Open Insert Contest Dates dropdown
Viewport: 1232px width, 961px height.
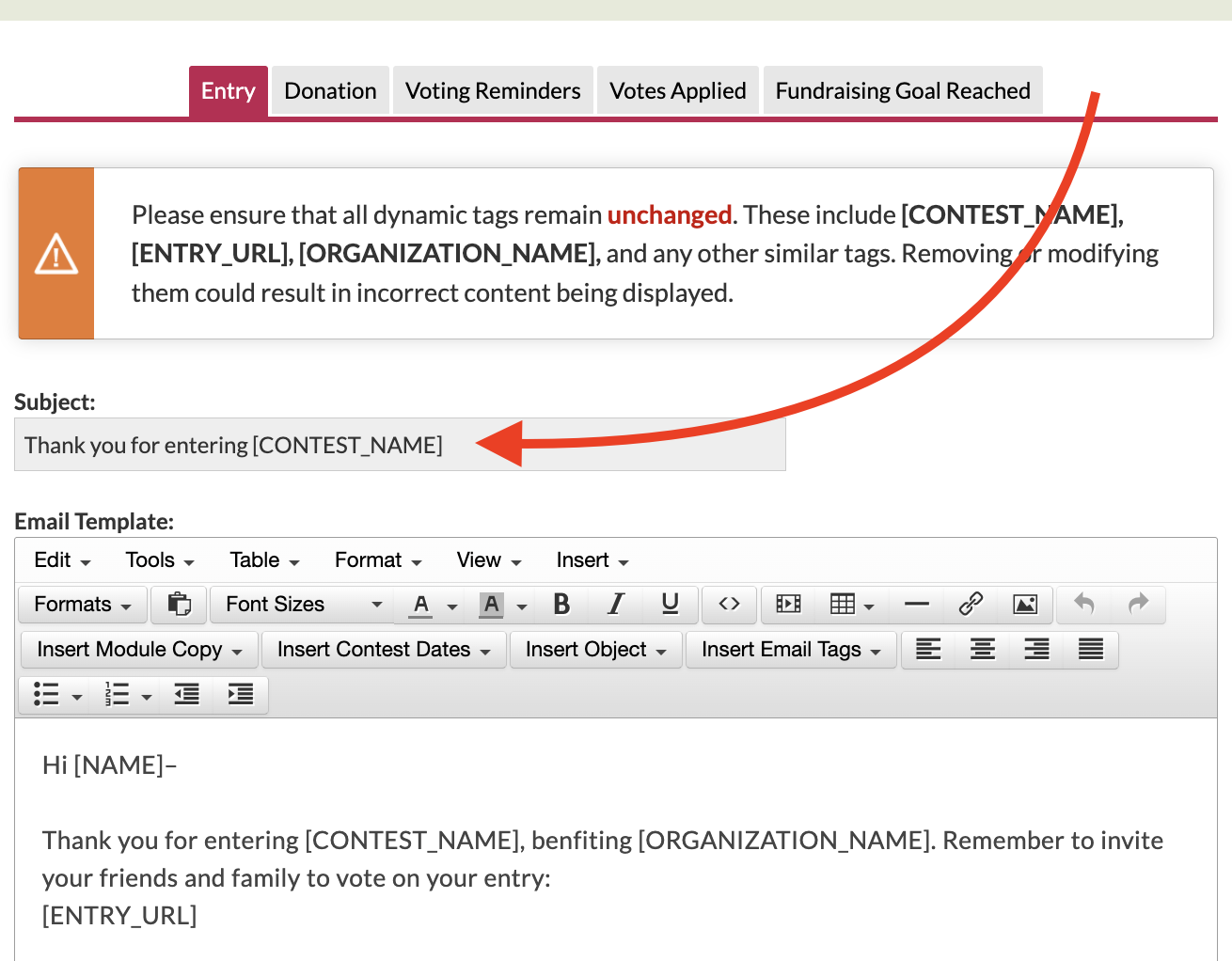click(x=384, y=650)
